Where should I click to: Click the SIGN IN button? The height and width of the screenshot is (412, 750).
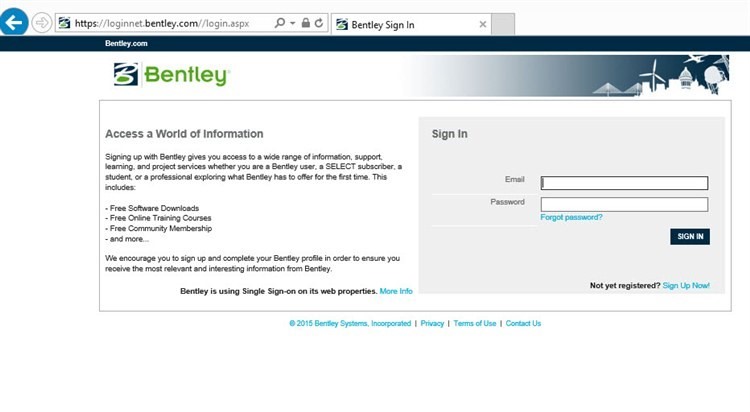[x=690, y=236]
